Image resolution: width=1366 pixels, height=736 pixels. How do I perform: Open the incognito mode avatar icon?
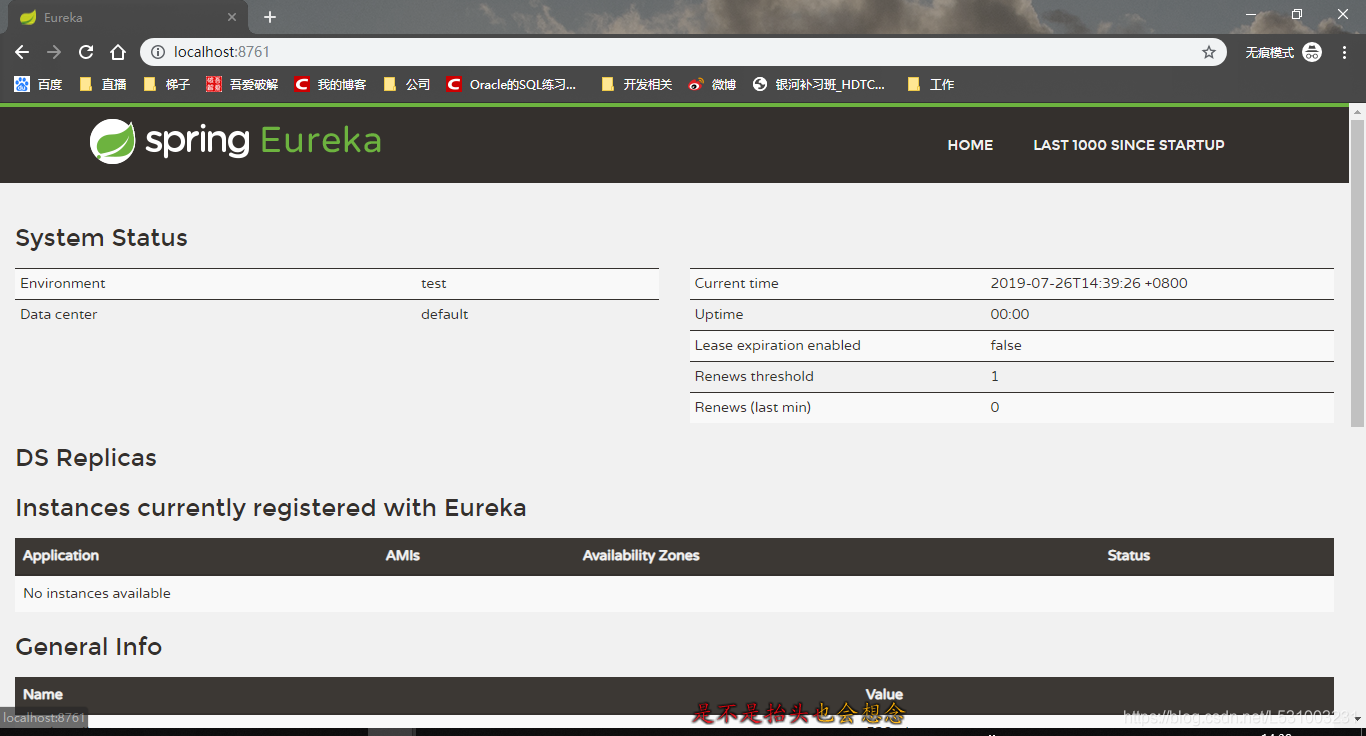point(1312,52)
